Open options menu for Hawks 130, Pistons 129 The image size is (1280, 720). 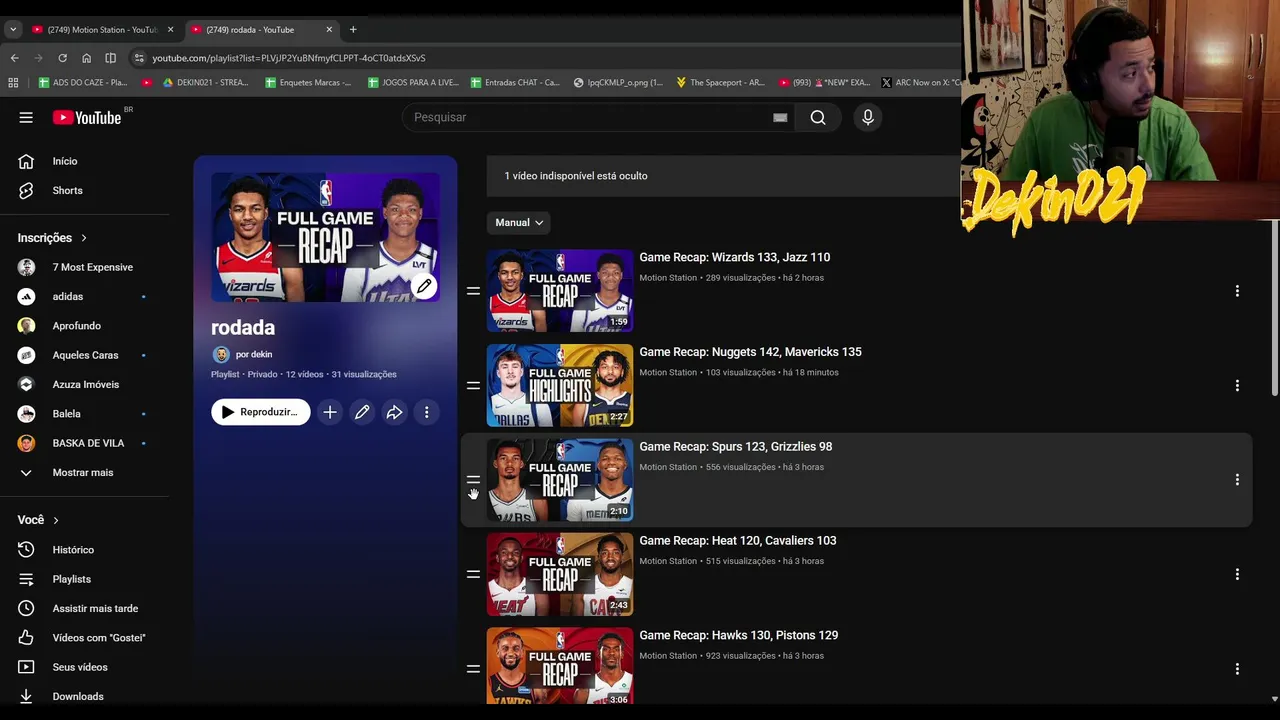(x=1237, y=669)
